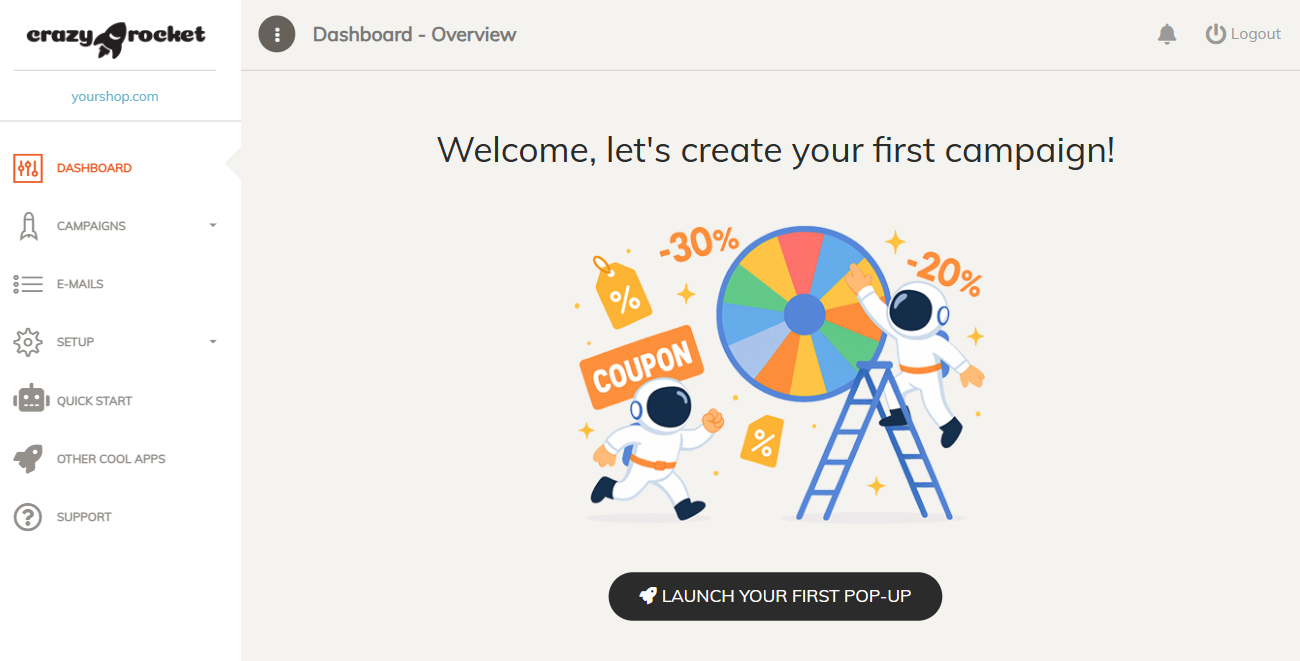Click the Dashboard sliders icon
Screen dimensions: 1300x661
tap(28, 168)
